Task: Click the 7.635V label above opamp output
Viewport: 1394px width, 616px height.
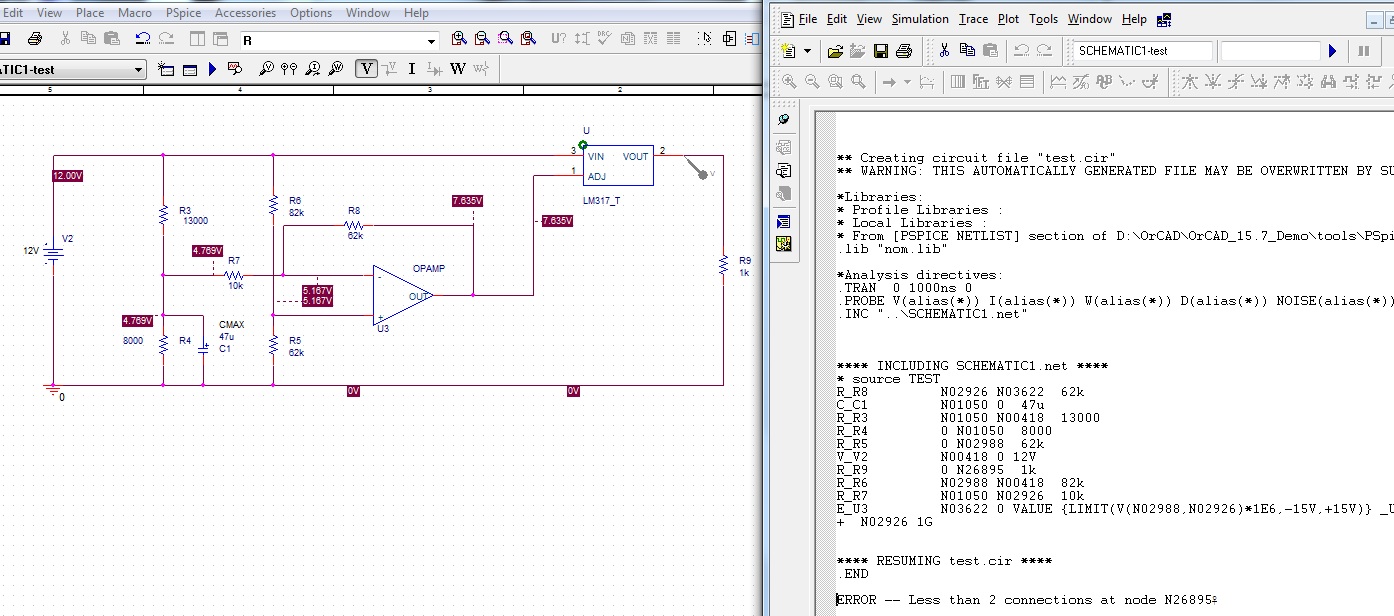Action: pyautogui.click(x=467, y=201)
